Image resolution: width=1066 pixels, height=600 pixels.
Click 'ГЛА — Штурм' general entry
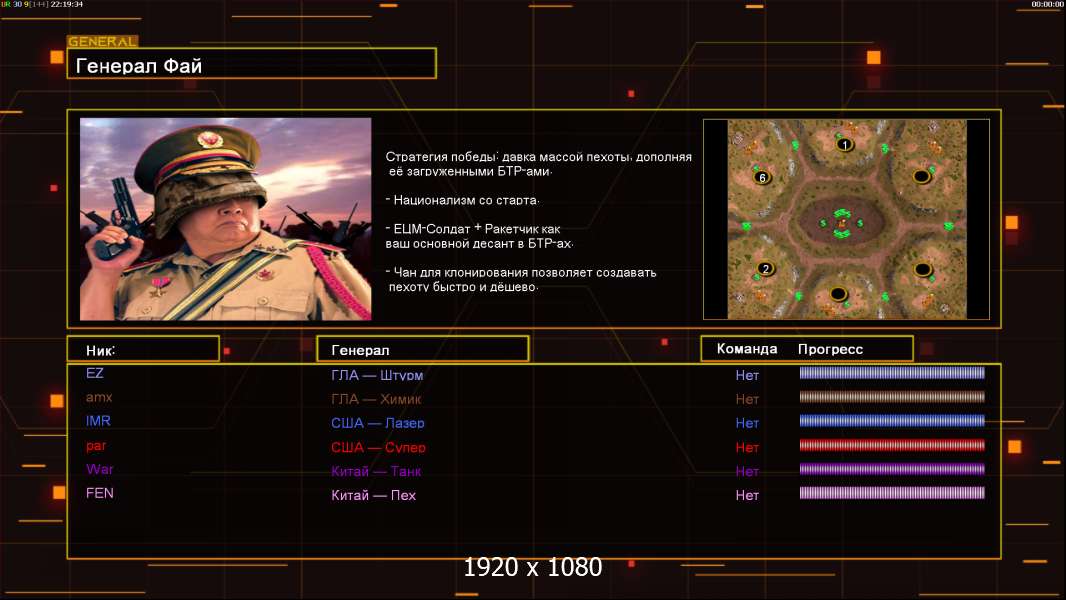pyautogui.click(x=377, y=375)
